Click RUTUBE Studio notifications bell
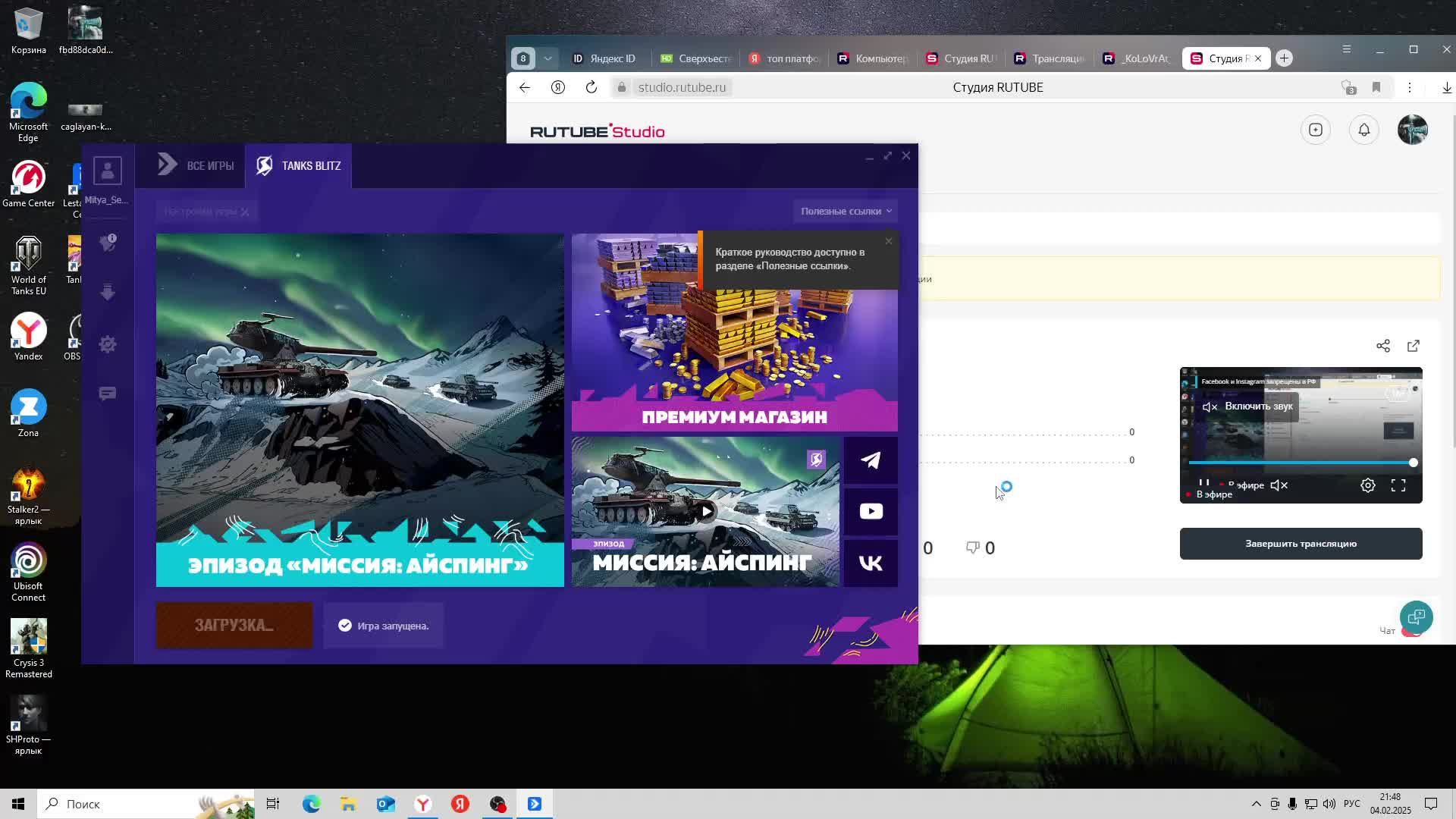Viewport: 1456px width, 819px height. [x=1363, y=130]
